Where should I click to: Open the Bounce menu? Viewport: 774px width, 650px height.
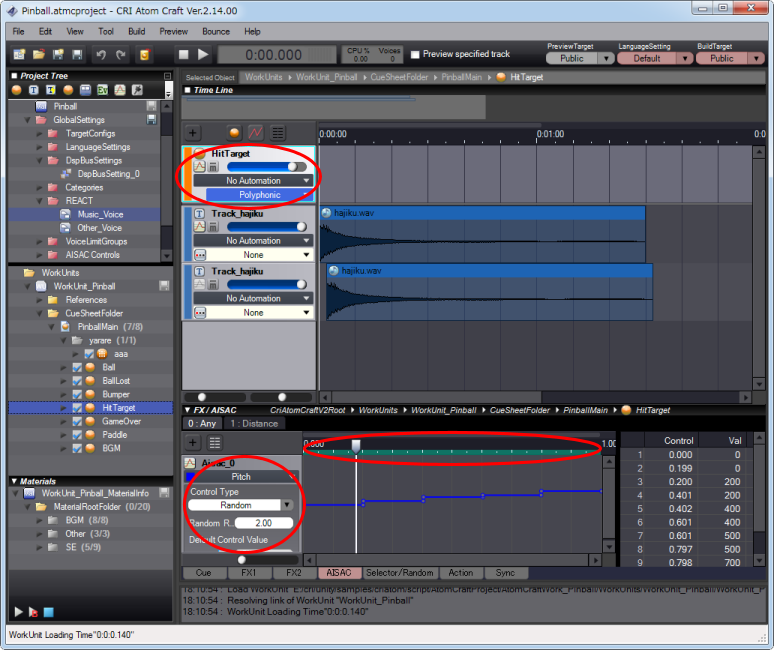coord(215,31)
